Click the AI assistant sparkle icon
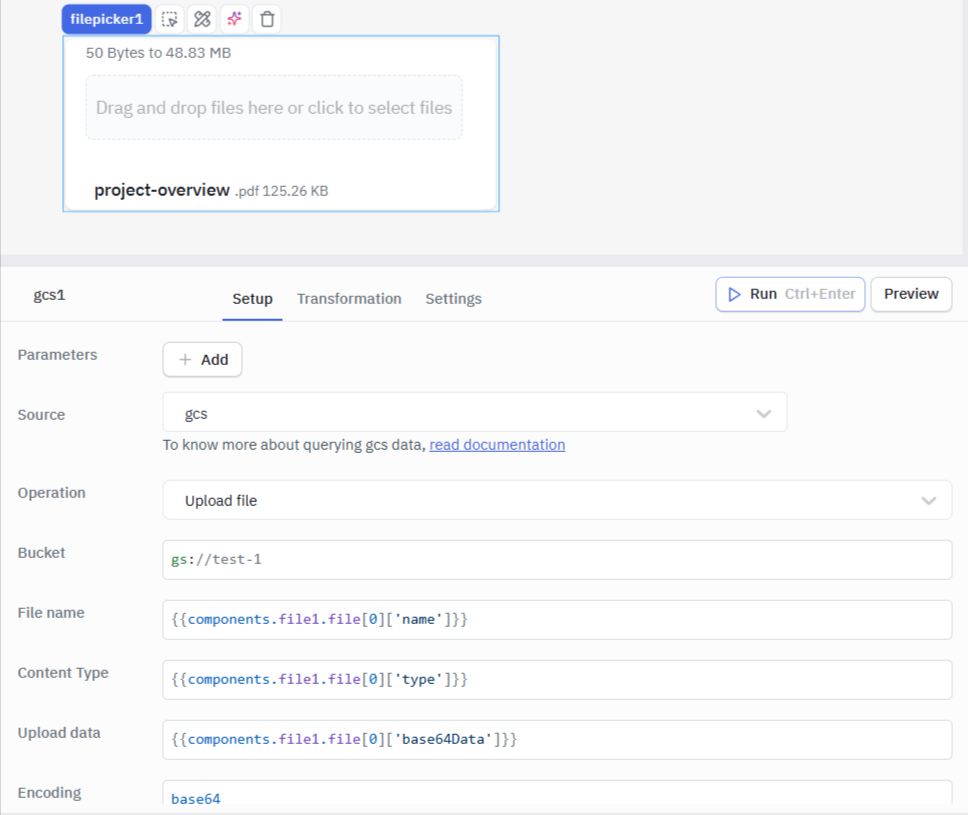The height and width of the screenshot is (815, 968). [x=233, y=18]
